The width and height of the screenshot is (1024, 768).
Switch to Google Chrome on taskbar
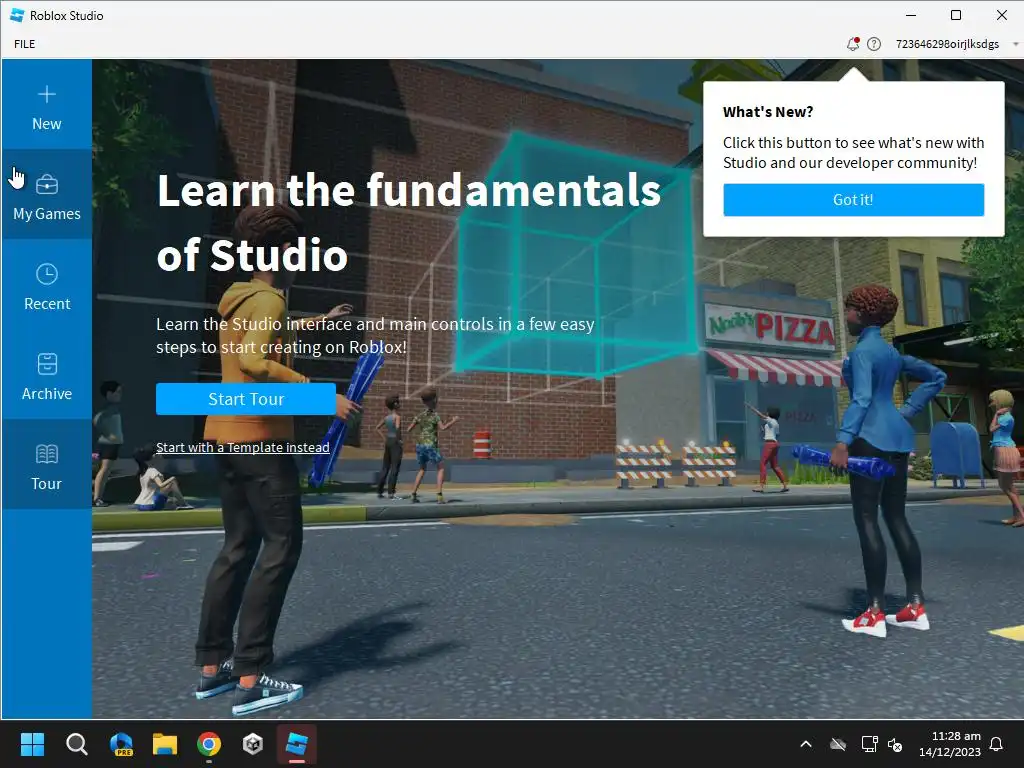(x=209, y=744)
